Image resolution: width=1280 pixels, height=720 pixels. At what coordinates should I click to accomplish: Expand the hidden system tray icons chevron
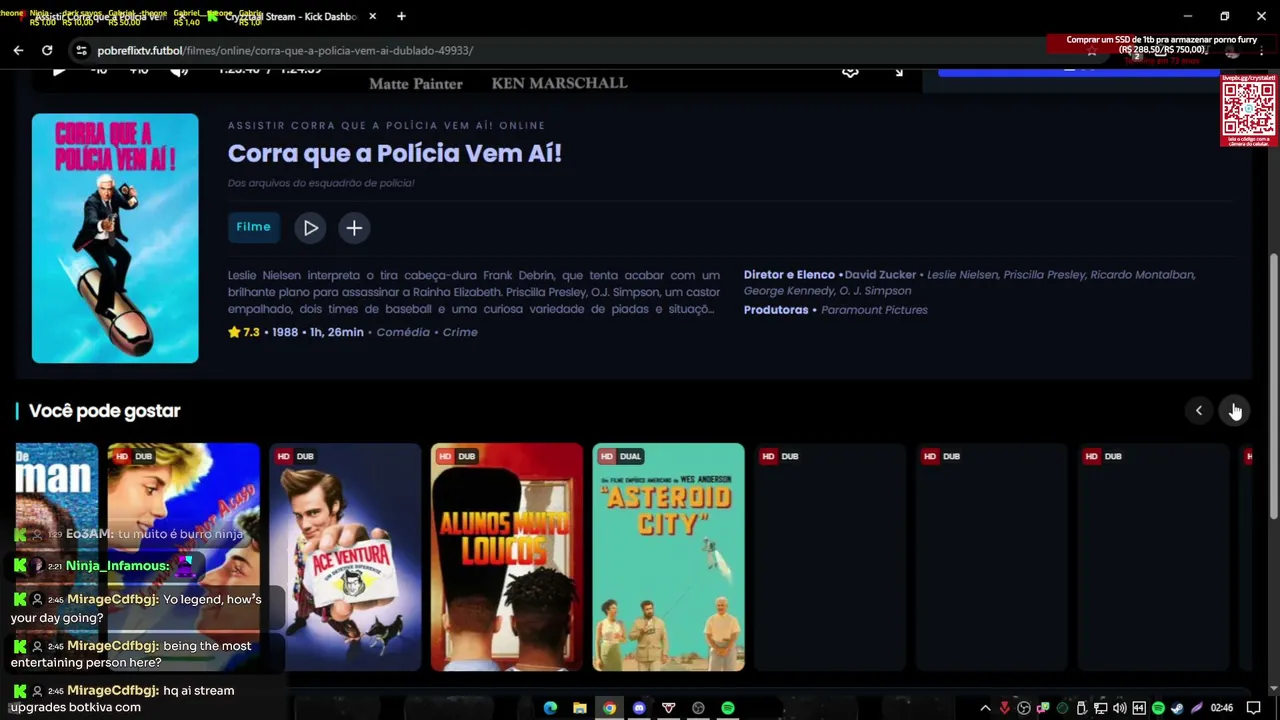tap(985, 708)
